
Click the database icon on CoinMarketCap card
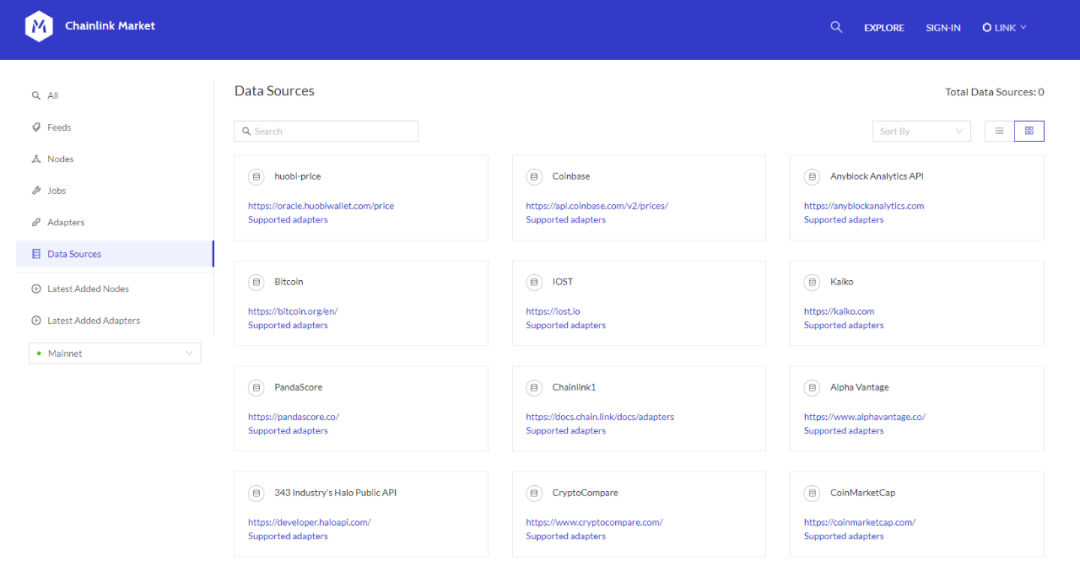[x=812, y=493]
